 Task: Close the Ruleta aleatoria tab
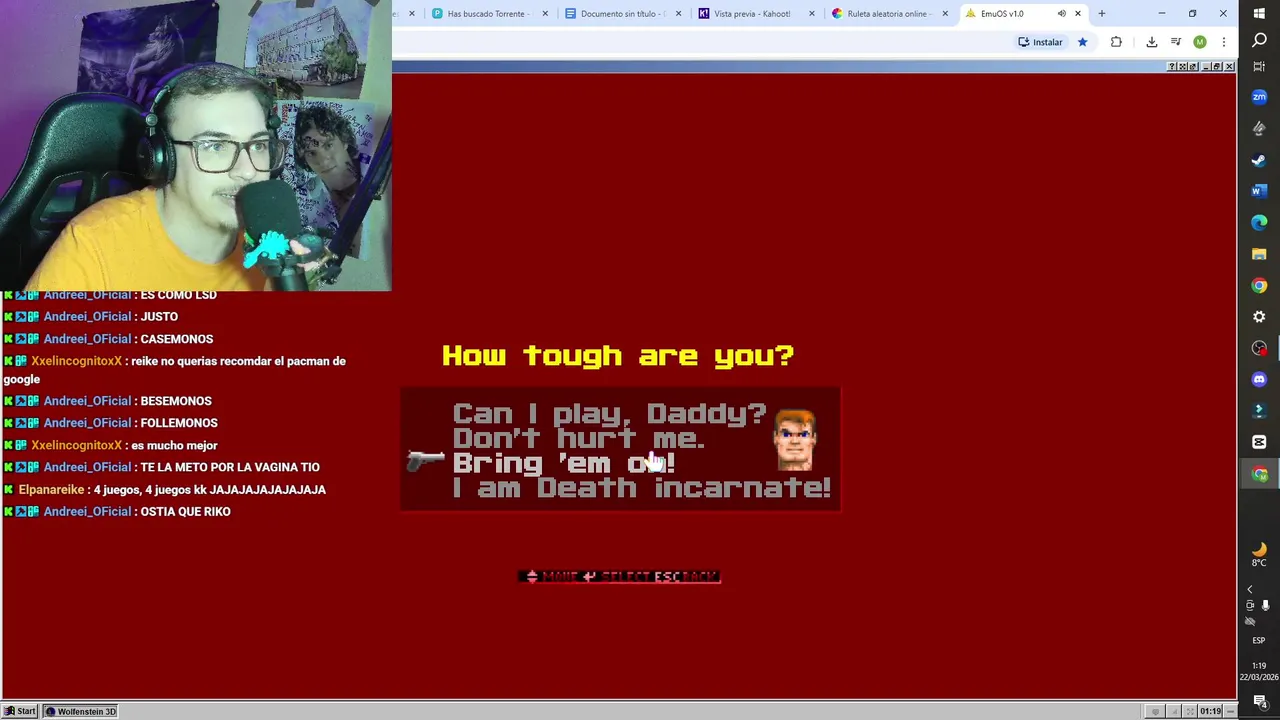945,14
